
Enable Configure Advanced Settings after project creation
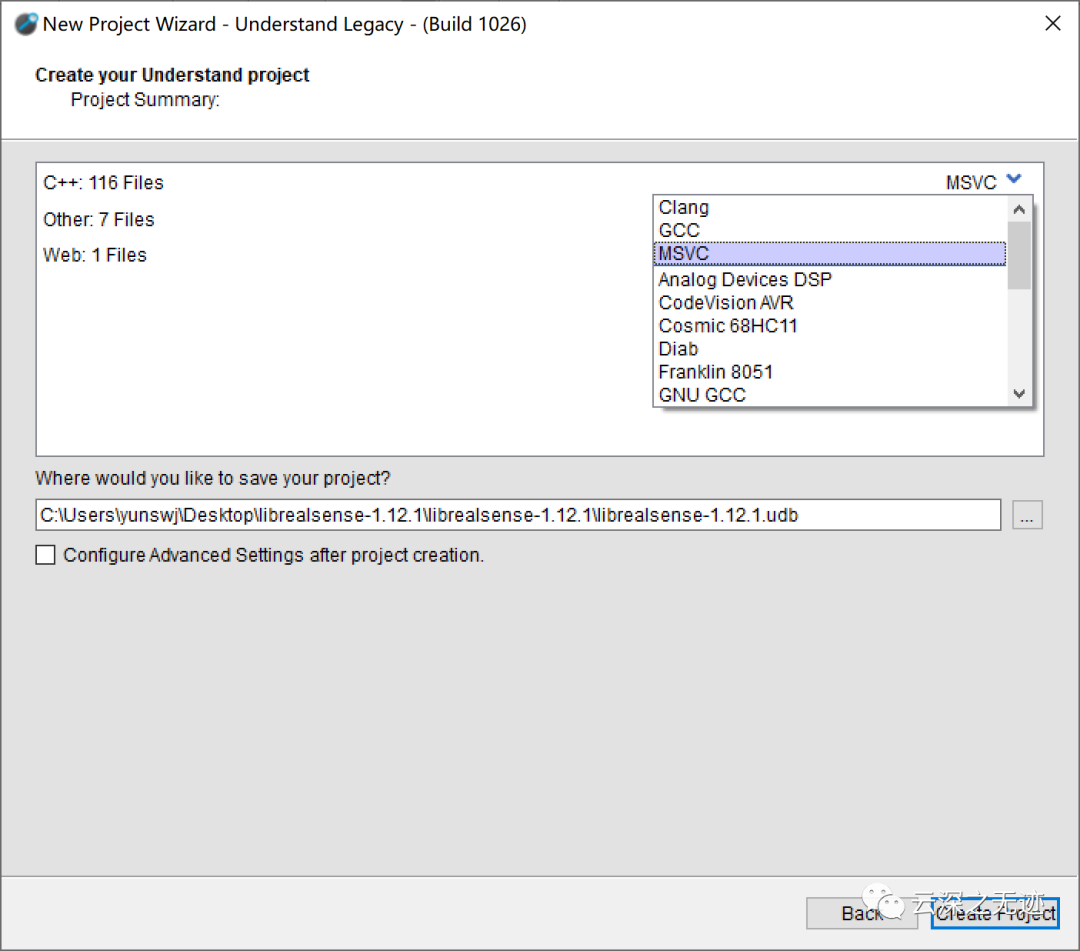(x=46, y=555)
